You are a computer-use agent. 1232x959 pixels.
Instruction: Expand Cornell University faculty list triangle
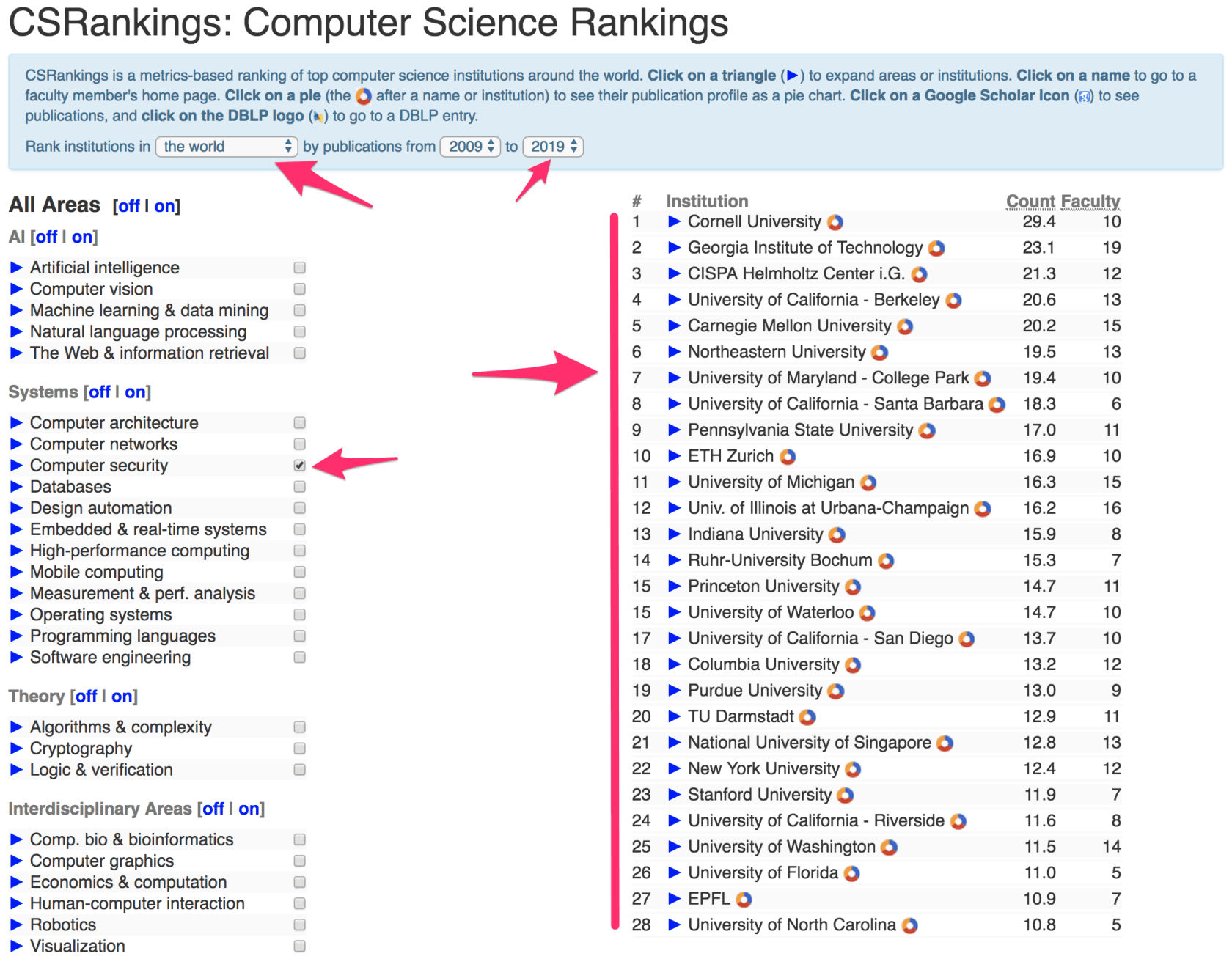click(674, 221)
